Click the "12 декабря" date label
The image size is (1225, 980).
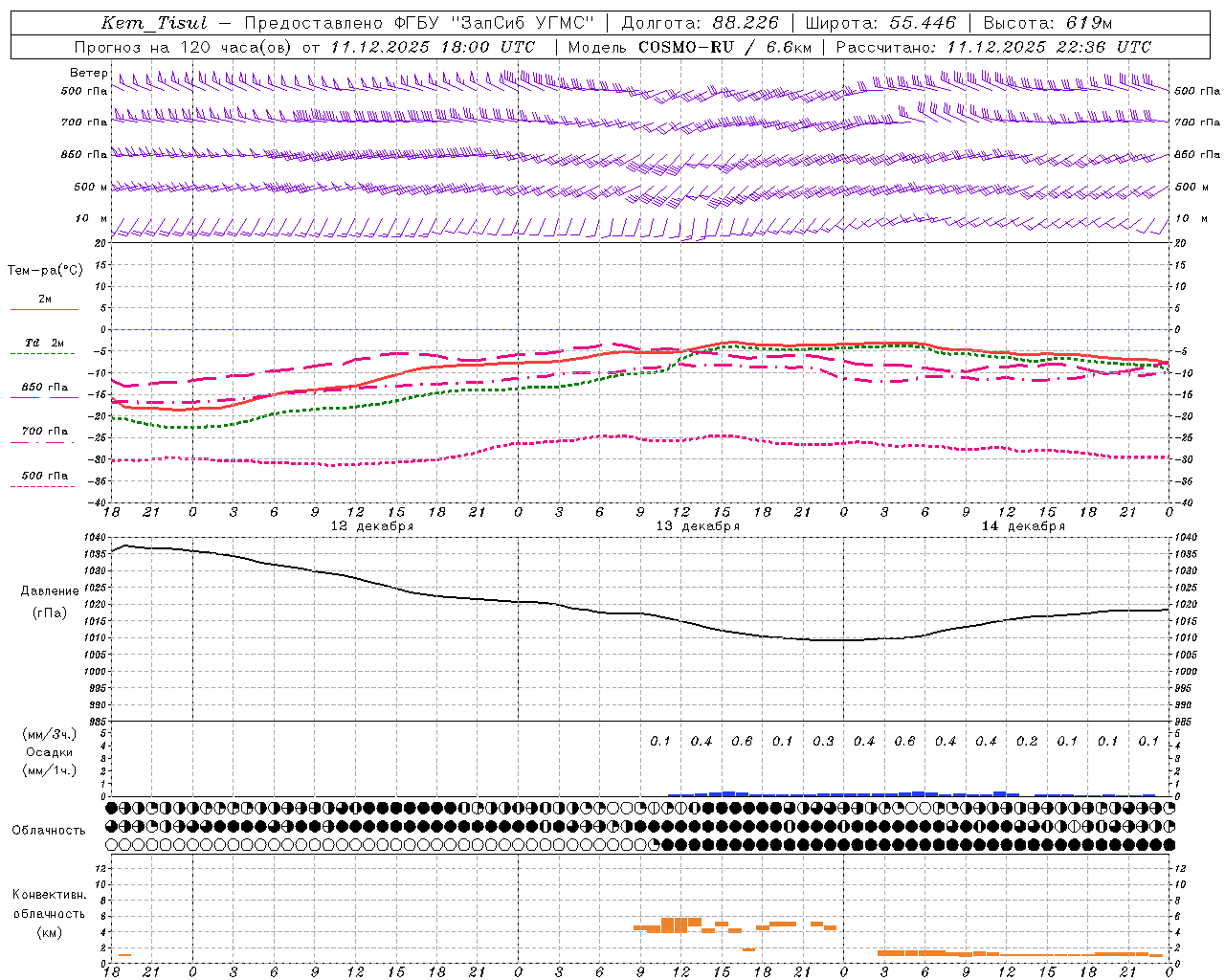[372, 526]
